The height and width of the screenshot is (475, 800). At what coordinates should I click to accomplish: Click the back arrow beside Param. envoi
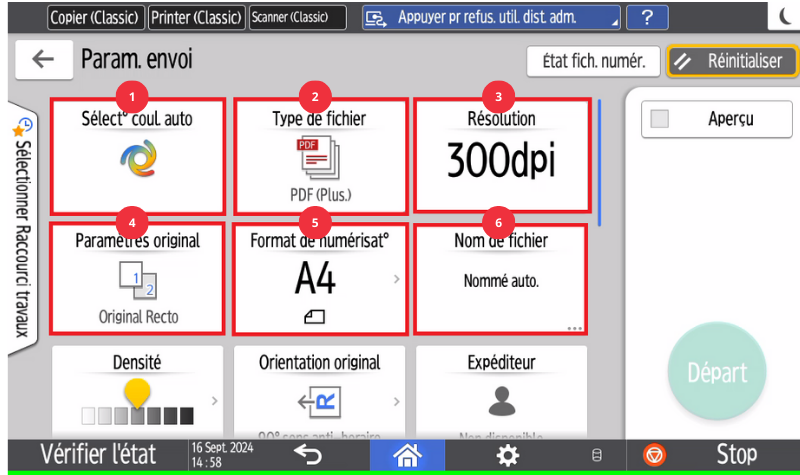(43, 60)
